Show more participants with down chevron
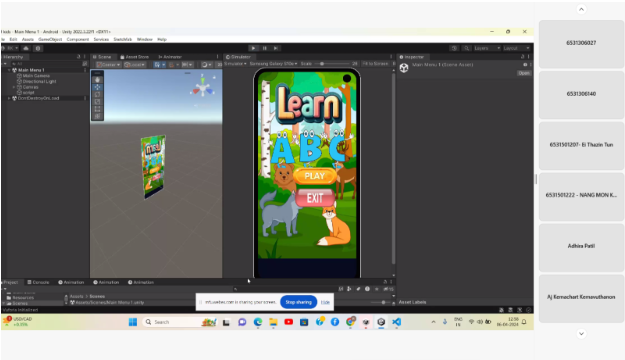This screenshot has height=360, width=625. point(581,334)
